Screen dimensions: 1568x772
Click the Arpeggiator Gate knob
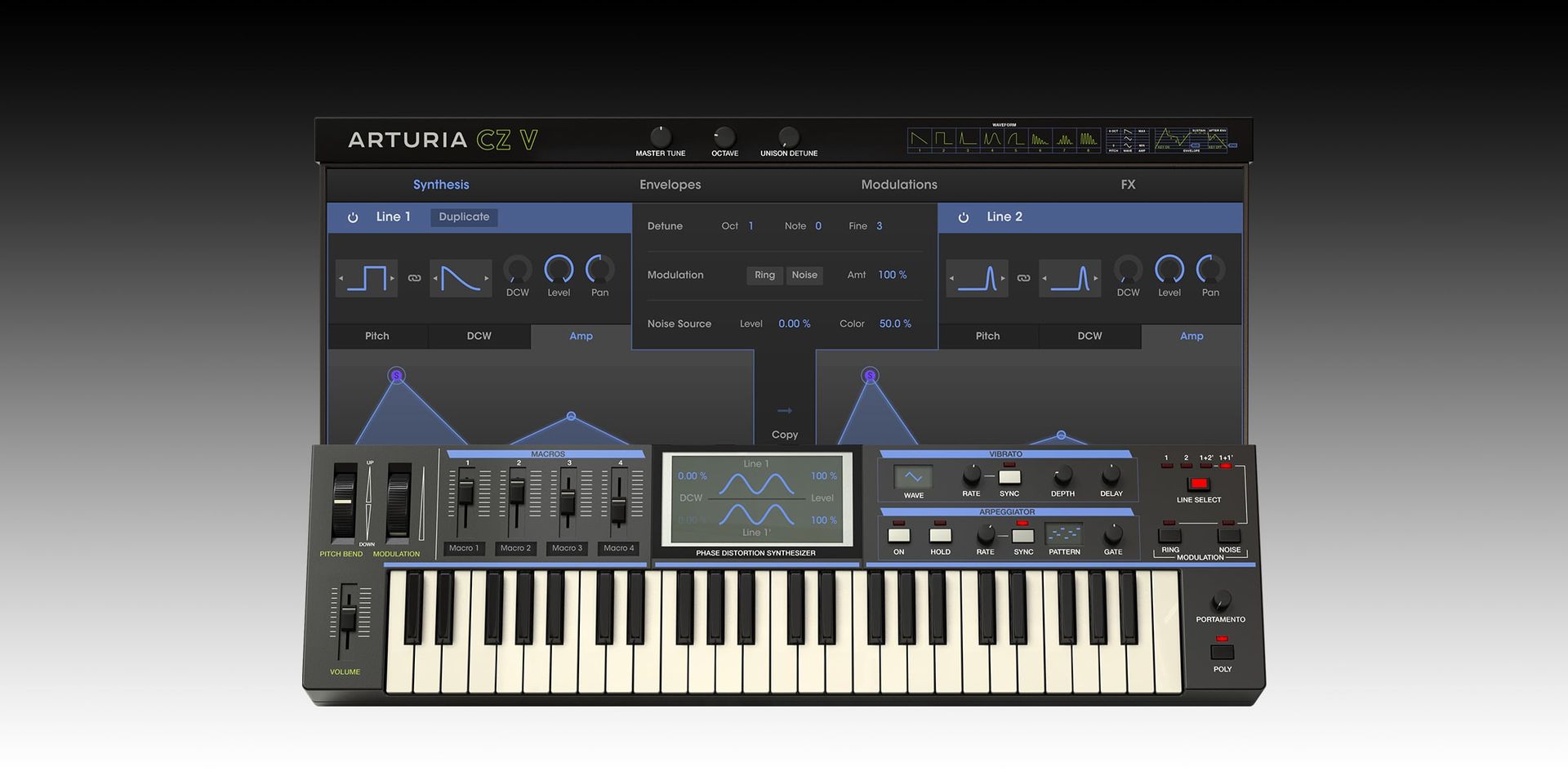point(1112,535)
